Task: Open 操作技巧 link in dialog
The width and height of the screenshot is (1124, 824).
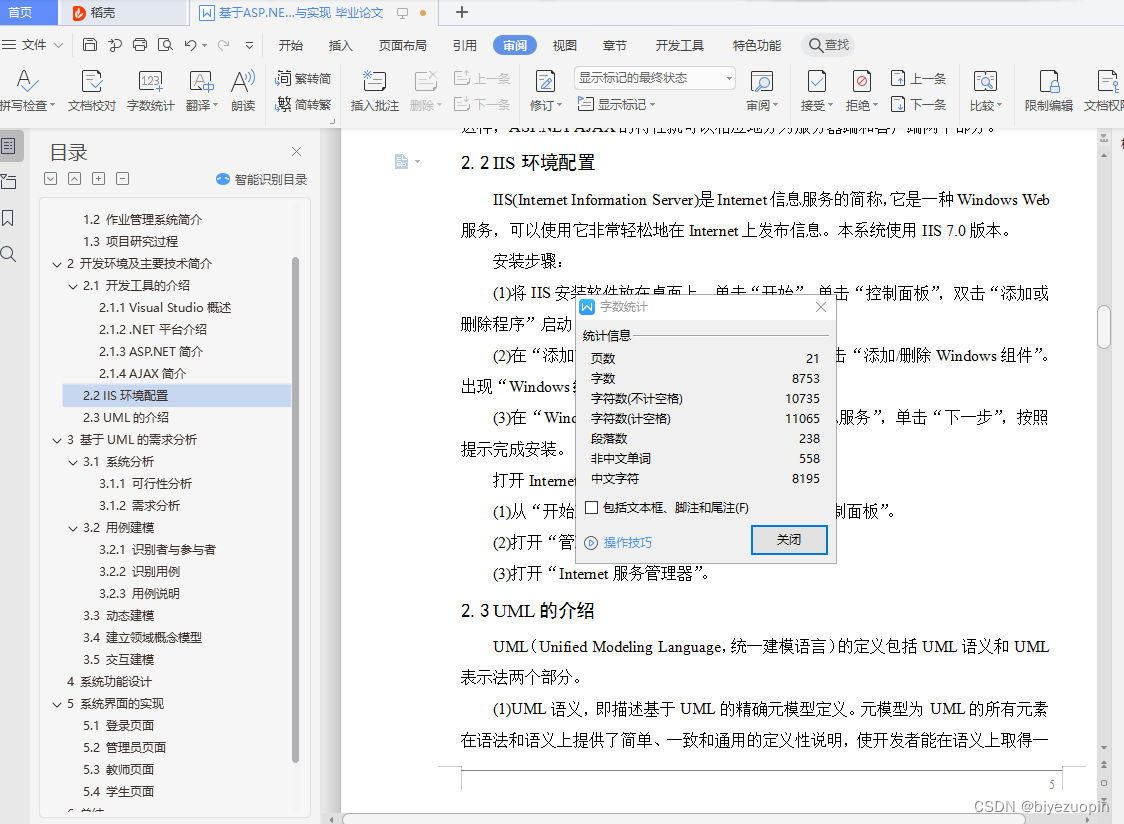Action: (x=619, y=543)
